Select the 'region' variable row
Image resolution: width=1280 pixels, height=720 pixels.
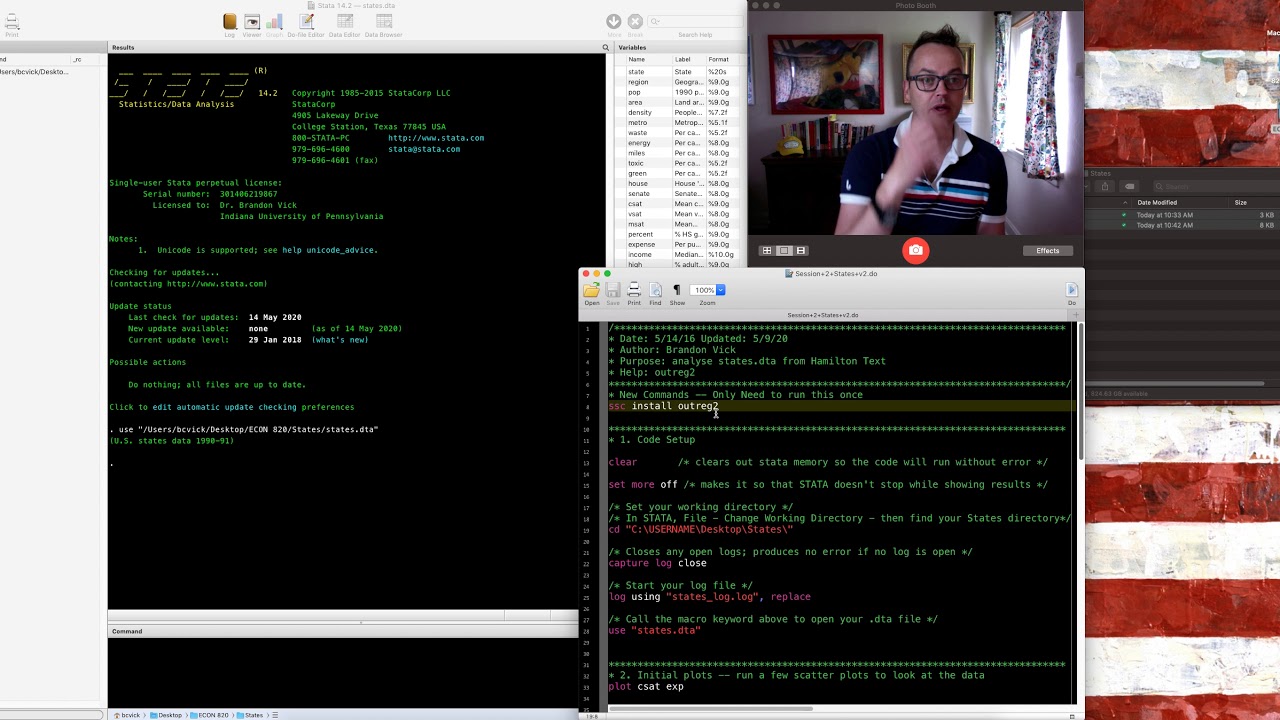[x=680, y=82]
